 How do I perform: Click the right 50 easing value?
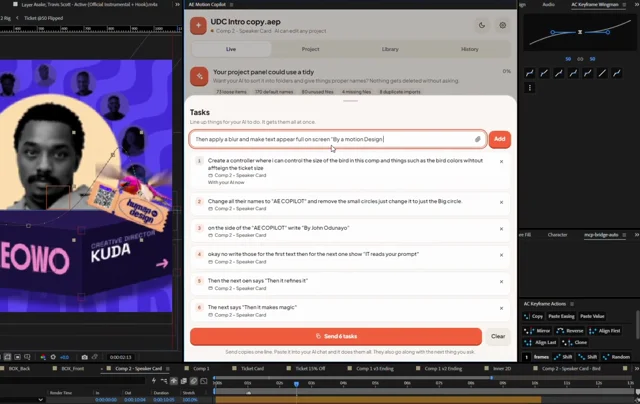pos(592,59)
